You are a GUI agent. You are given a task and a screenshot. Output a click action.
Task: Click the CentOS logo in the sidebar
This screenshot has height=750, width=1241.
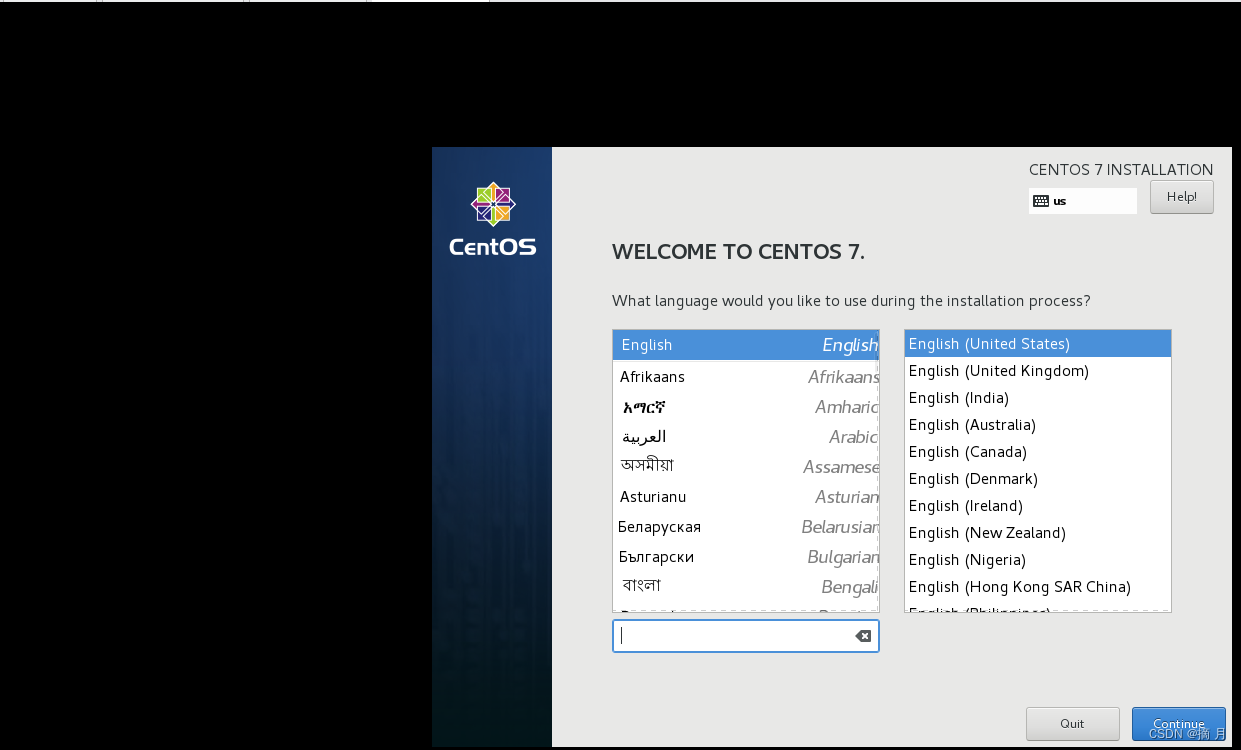(492, 219)
